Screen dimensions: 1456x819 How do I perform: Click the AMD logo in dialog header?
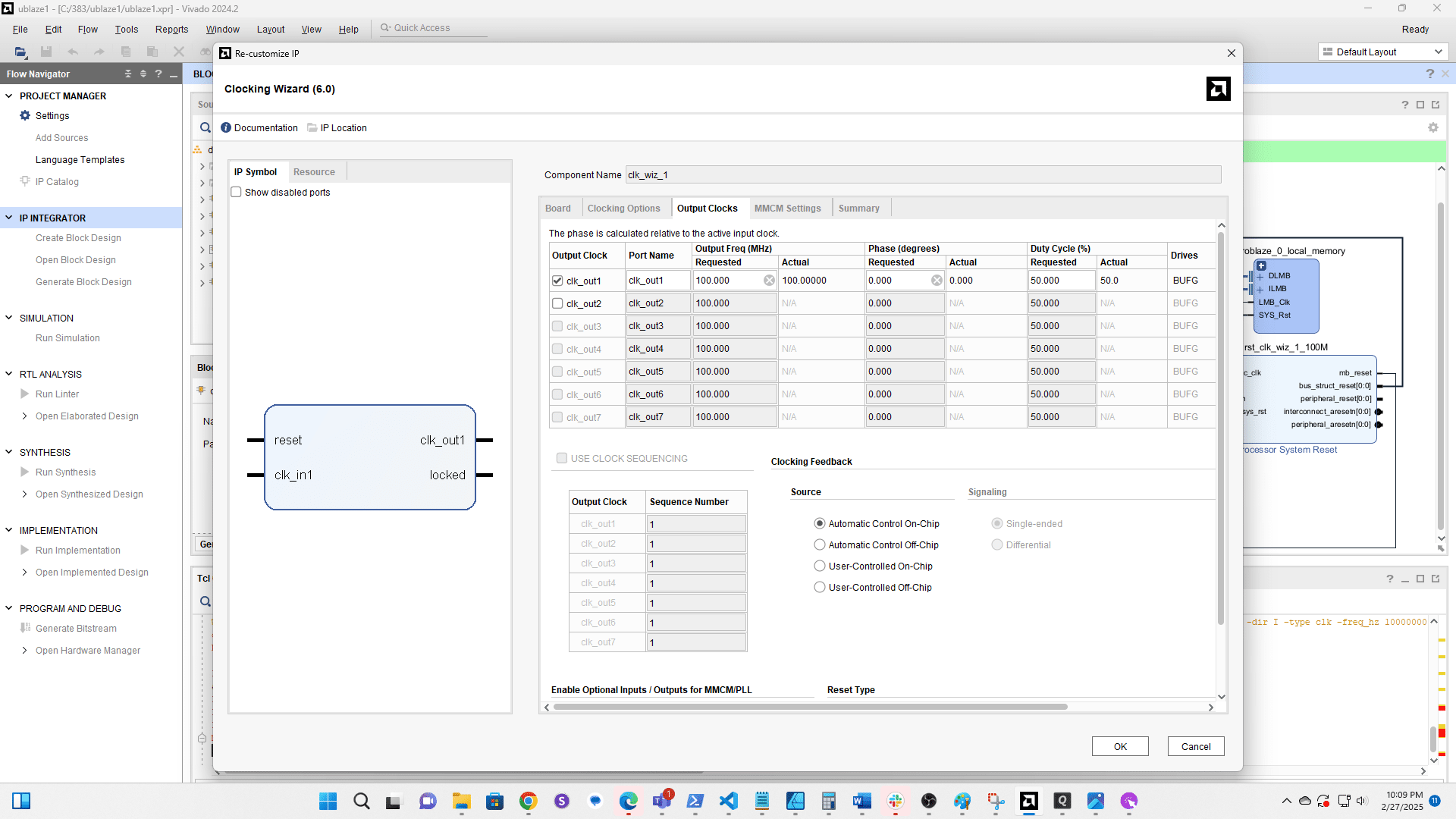click(1218, 89)
